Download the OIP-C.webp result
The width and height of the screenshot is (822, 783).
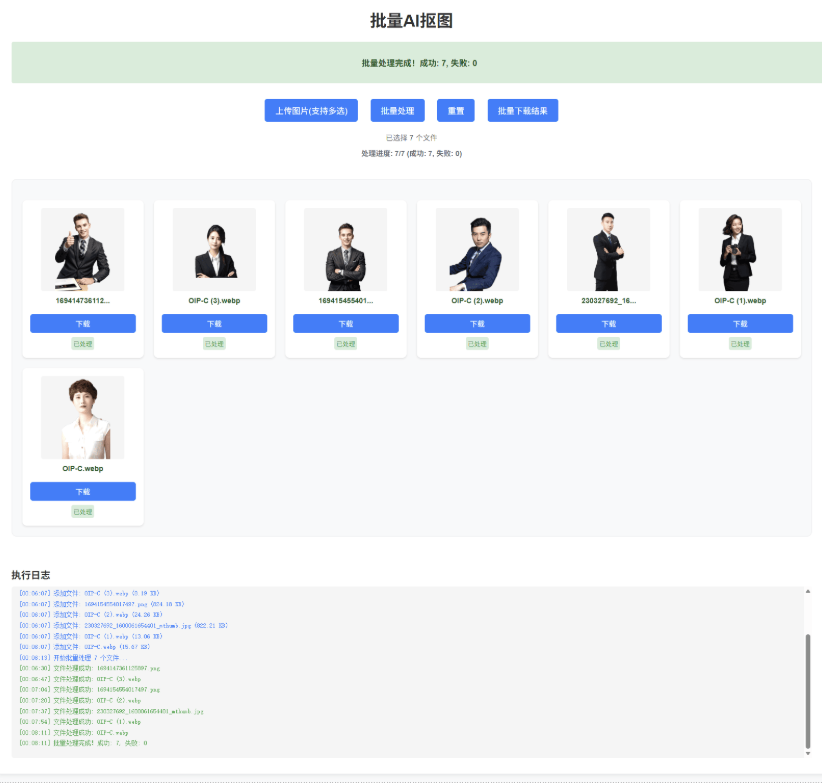pyautogui.click(x=82, y=491)
